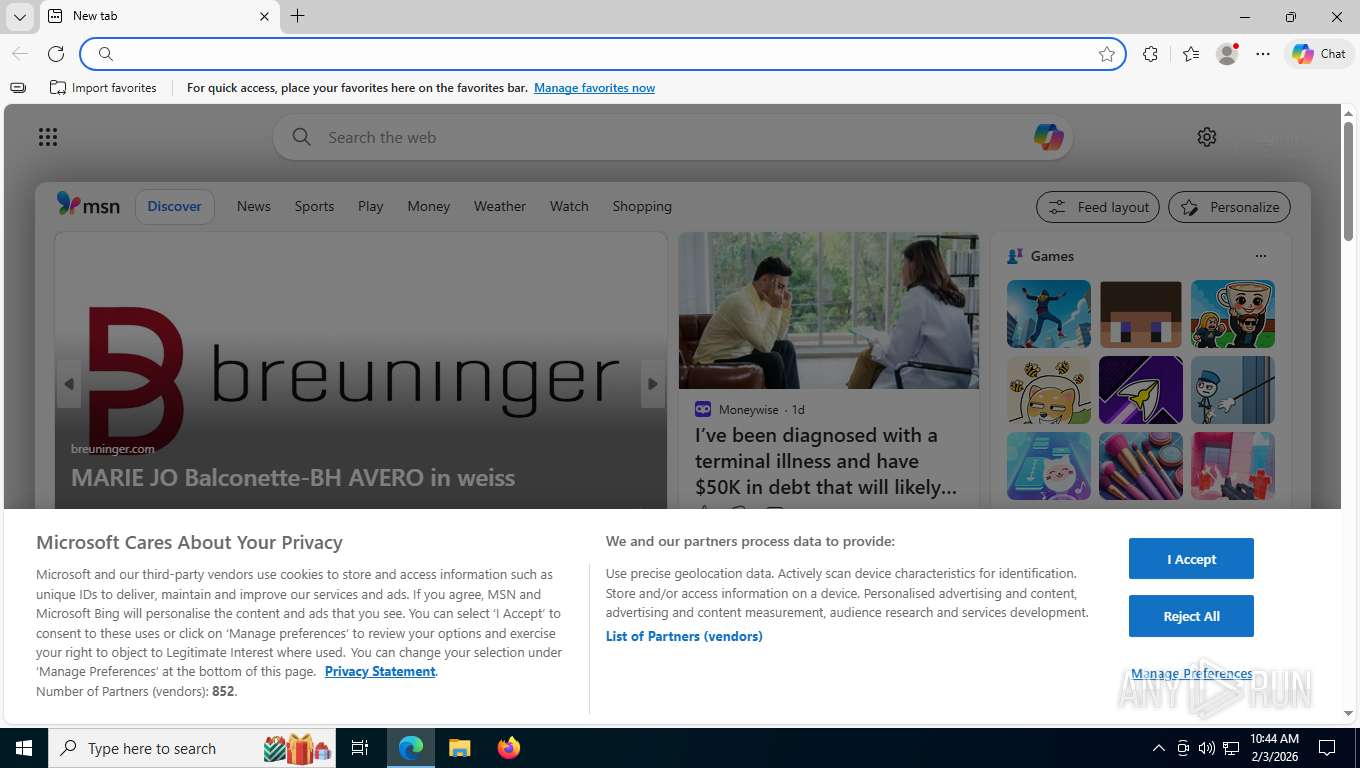
Task: Select the News tab
Action: (254, 206)
